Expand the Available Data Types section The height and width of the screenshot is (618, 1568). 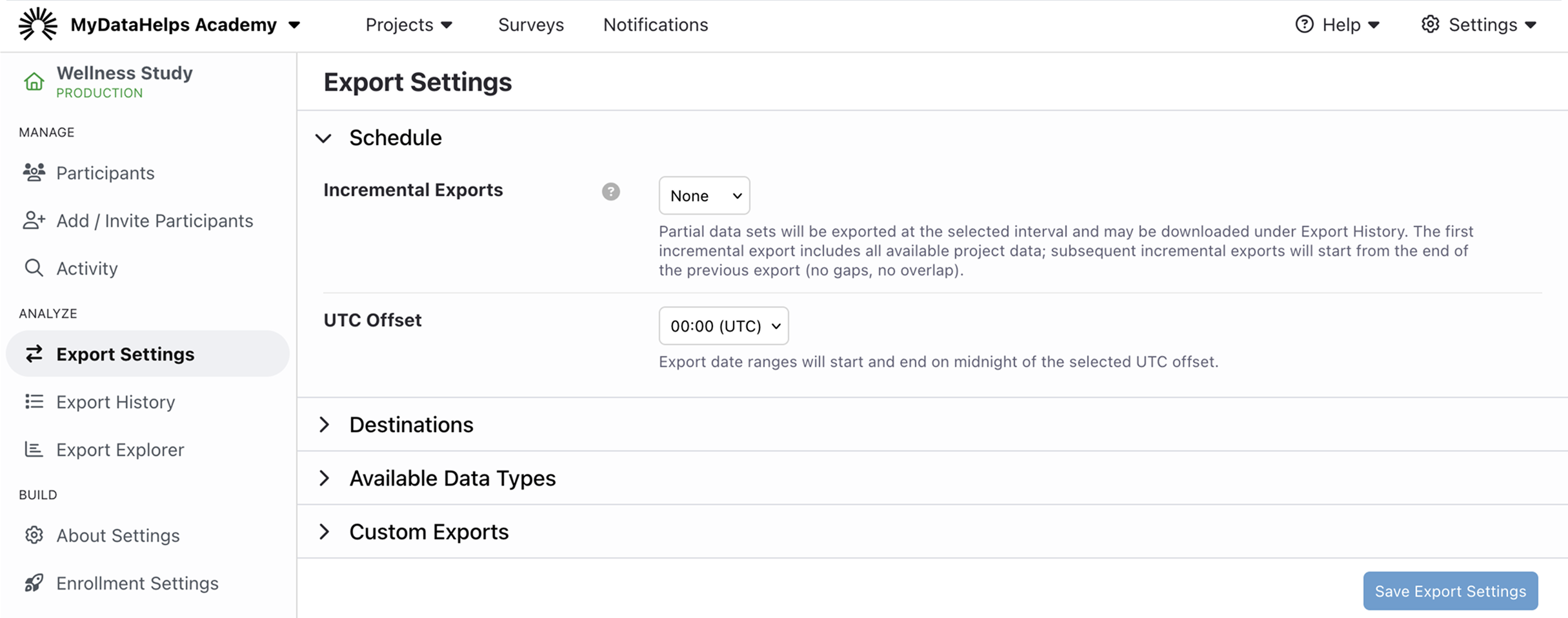(325, 478)
